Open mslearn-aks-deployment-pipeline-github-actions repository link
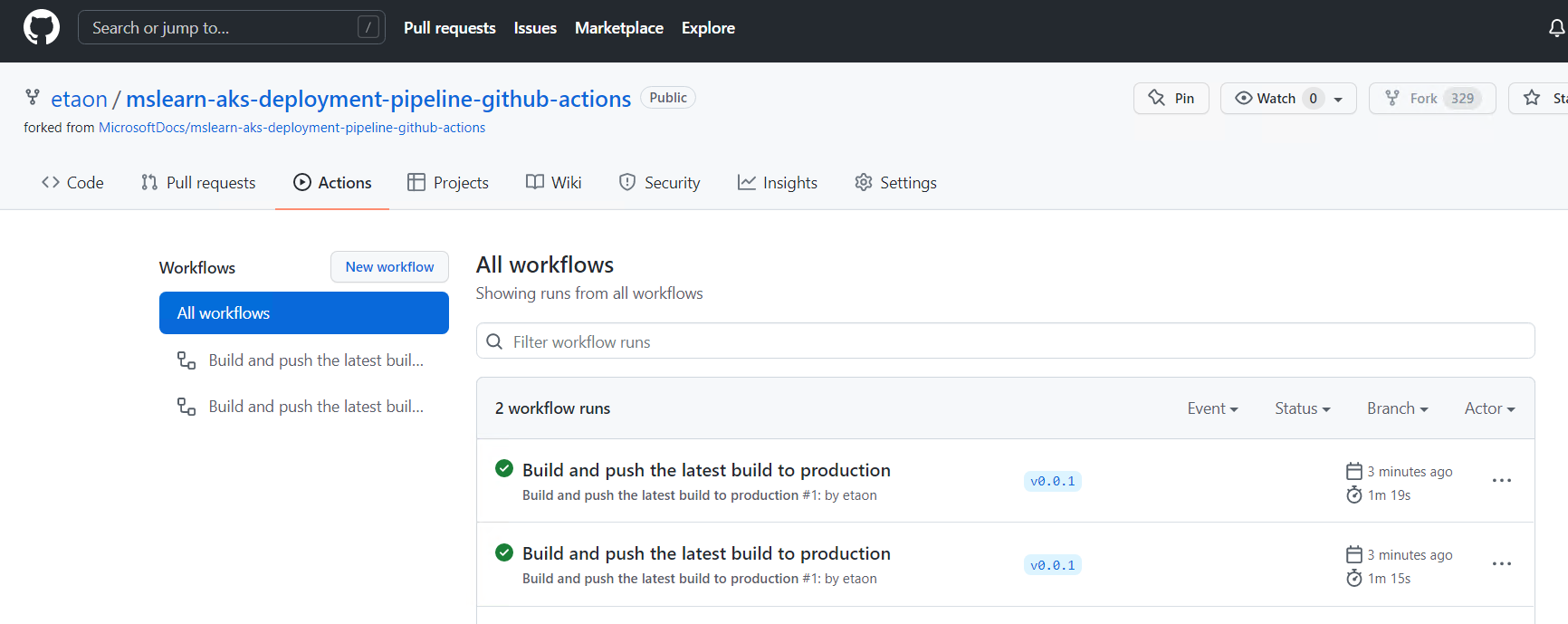 378,99
